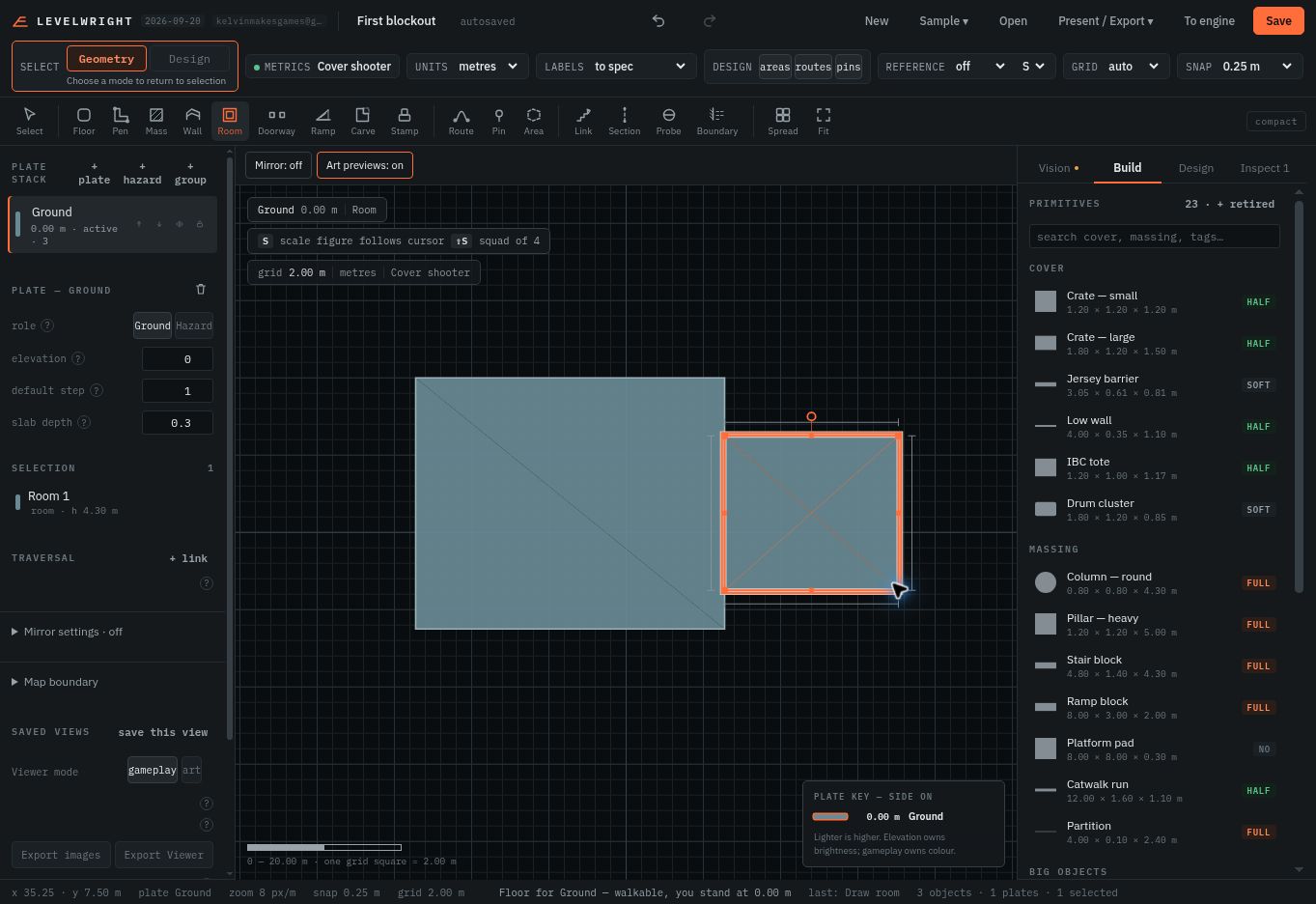
Task: Toggle Art previews: on
Action: point(365,165)
